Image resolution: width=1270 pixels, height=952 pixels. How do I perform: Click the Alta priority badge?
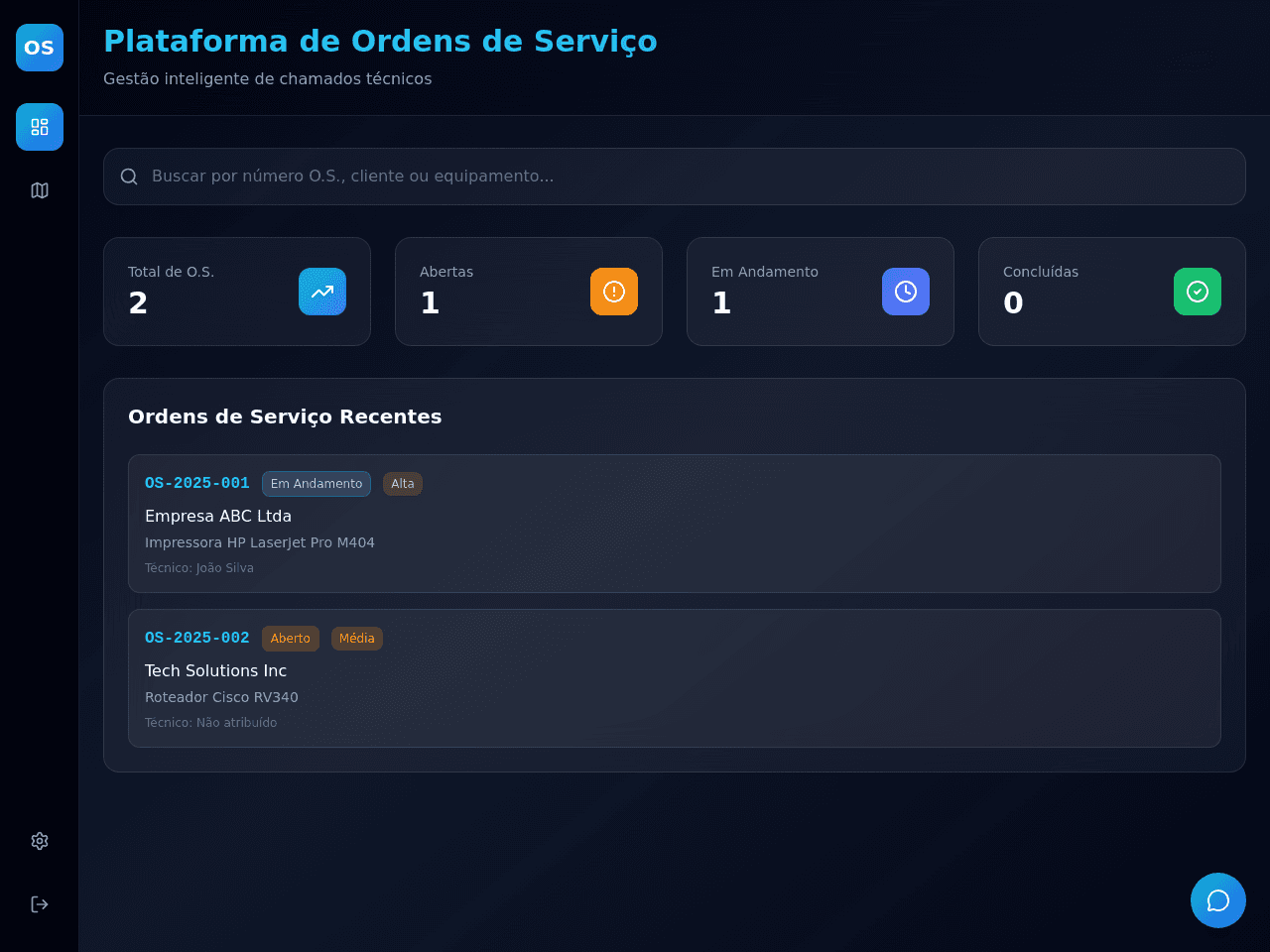click(x=403, y=484)
